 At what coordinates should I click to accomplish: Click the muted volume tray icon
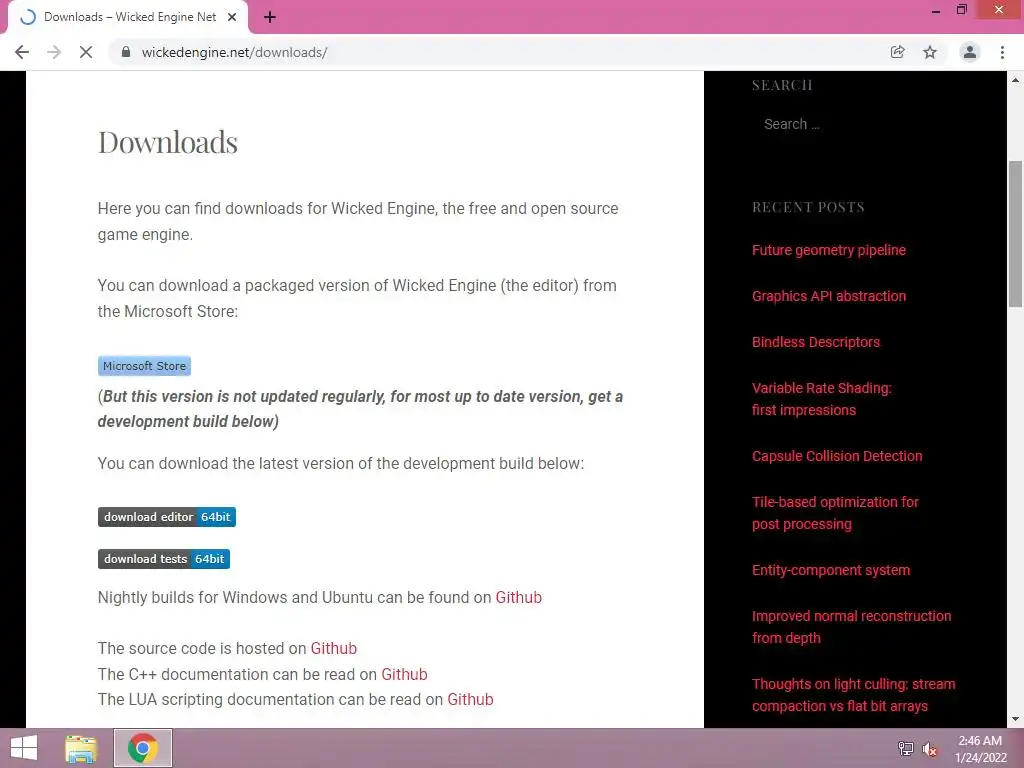tap(929, 749)
